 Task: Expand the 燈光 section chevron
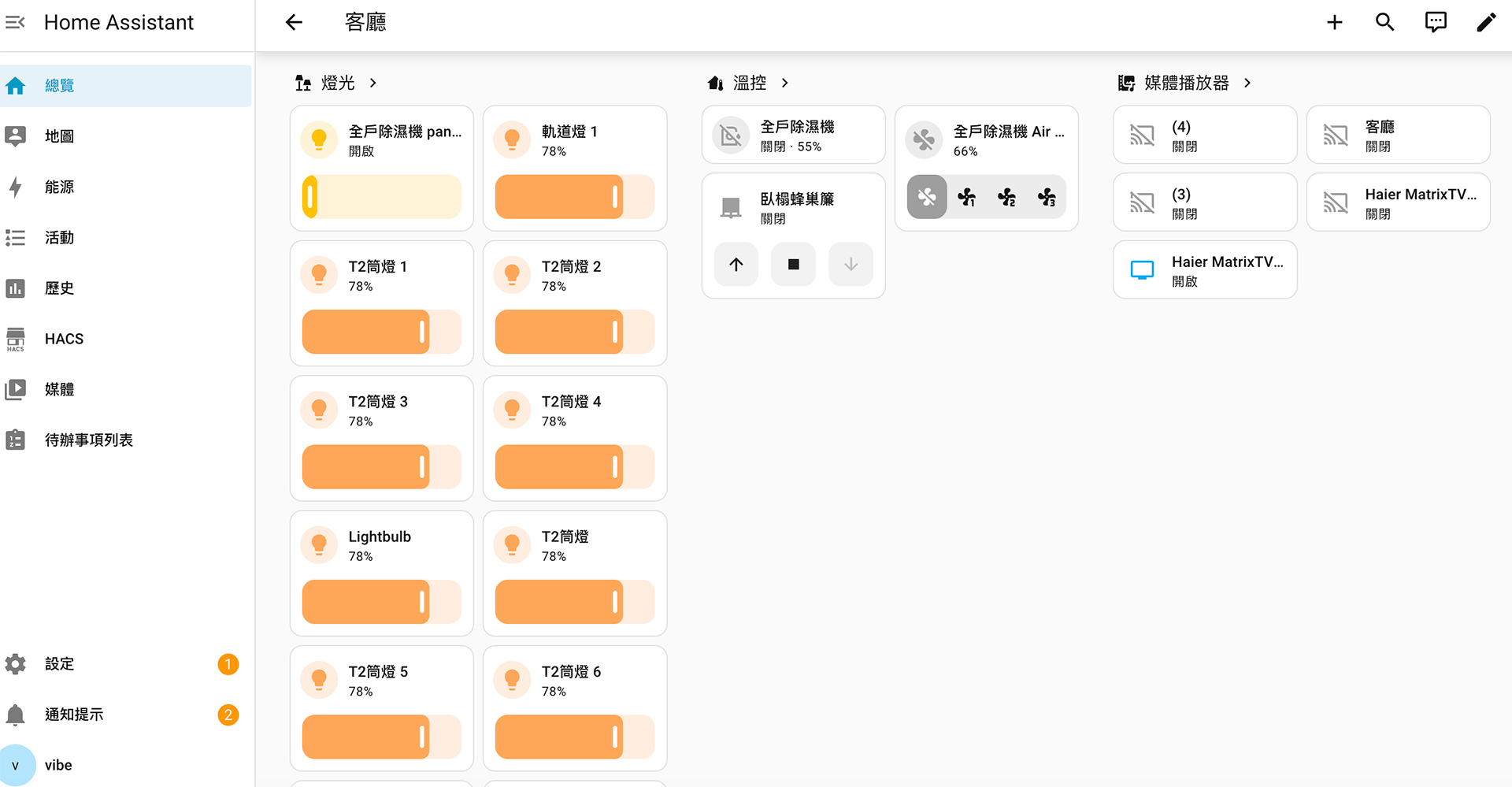pos(373,83)
